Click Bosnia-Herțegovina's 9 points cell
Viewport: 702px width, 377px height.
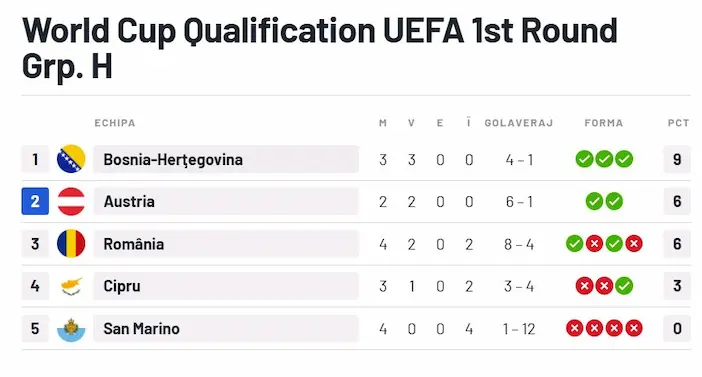pos(677,159)
